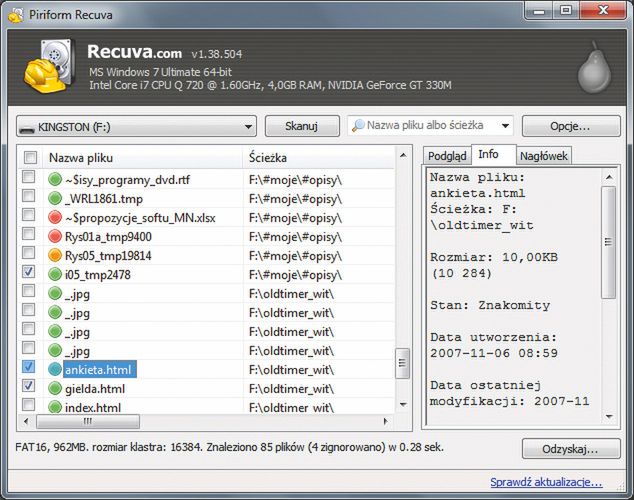
Task: Select the ankieta.html file row
Action: 206,369
